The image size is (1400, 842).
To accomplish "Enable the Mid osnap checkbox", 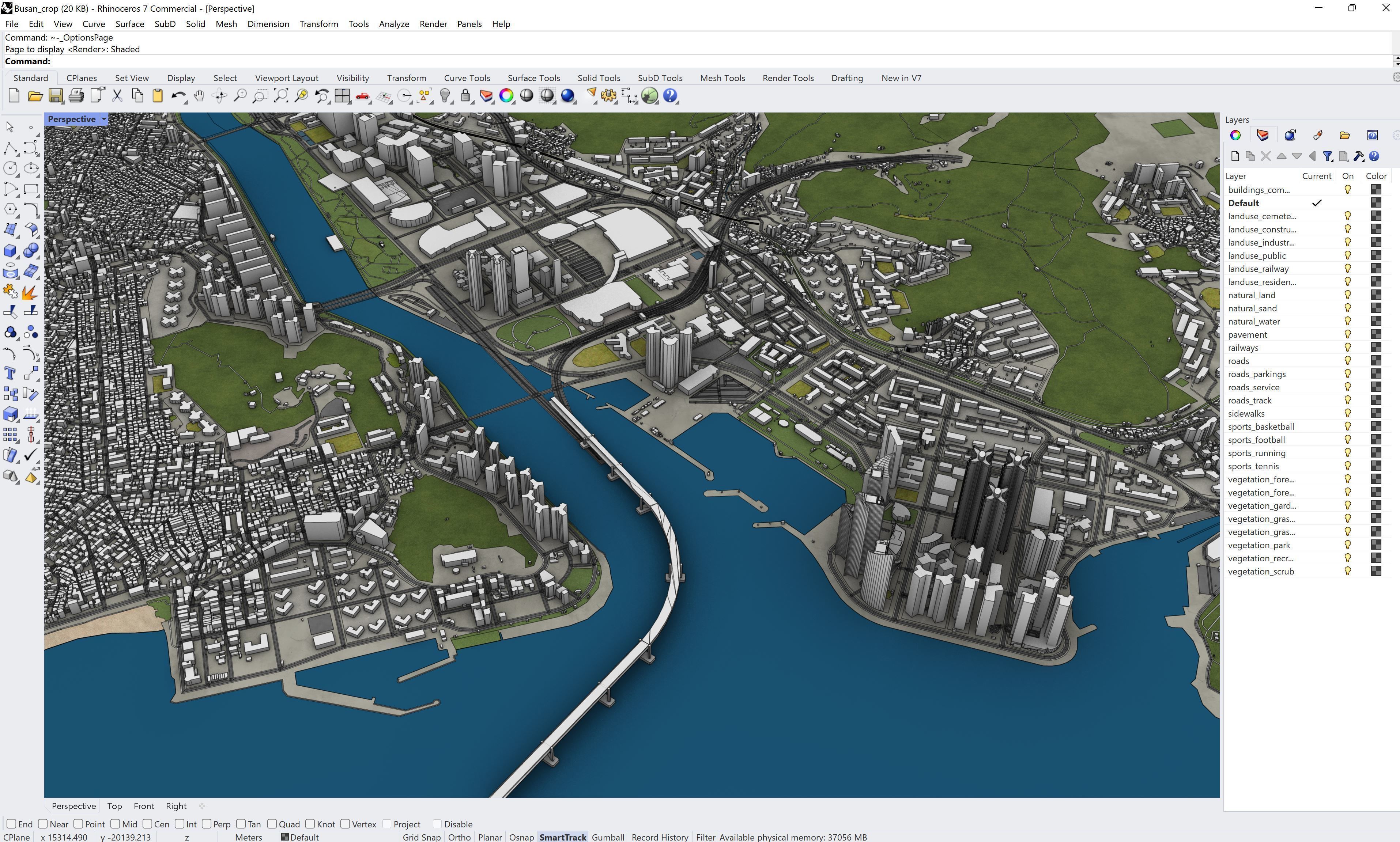I will click(115, 824).
